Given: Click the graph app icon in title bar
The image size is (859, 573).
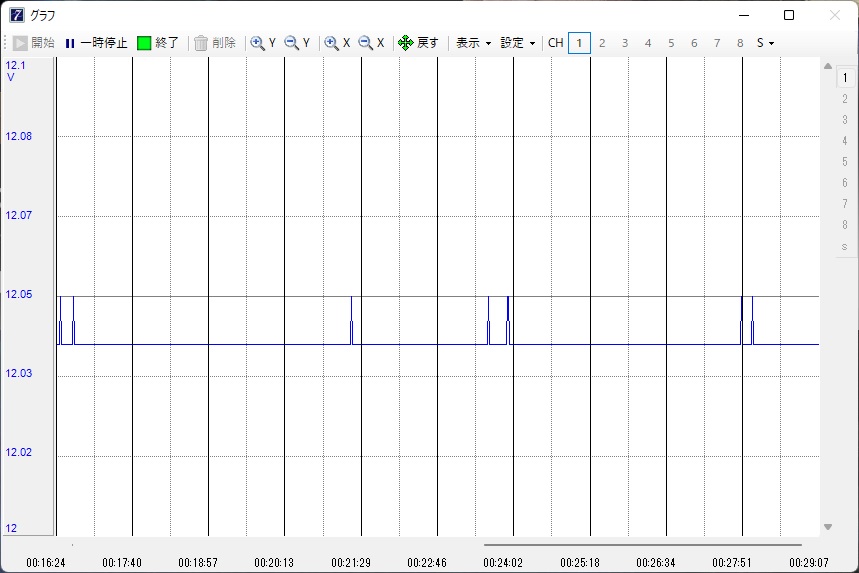Looking at the screenshot, I should tap(17, 15).
